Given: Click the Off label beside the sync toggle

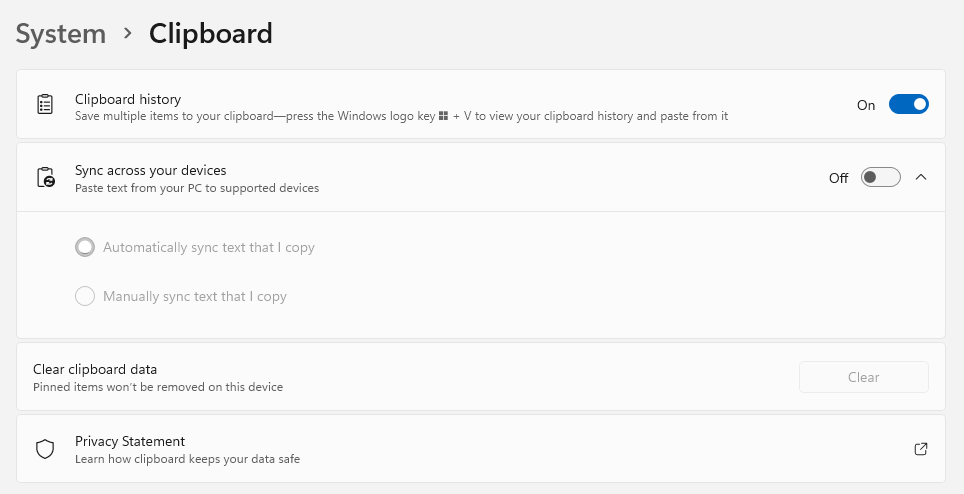Looking at the screenshot, I should coord(839,178).
